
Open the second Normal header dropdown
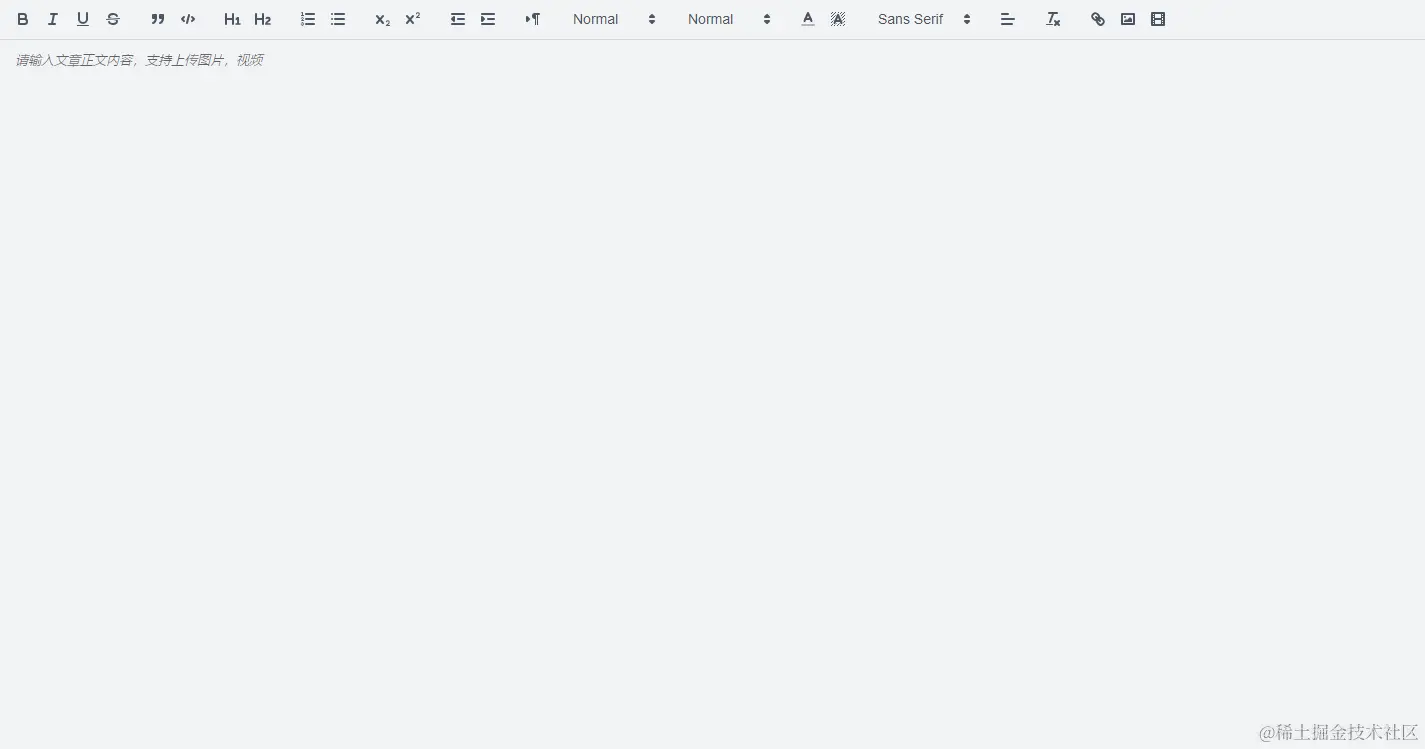(x=729, y=19)
